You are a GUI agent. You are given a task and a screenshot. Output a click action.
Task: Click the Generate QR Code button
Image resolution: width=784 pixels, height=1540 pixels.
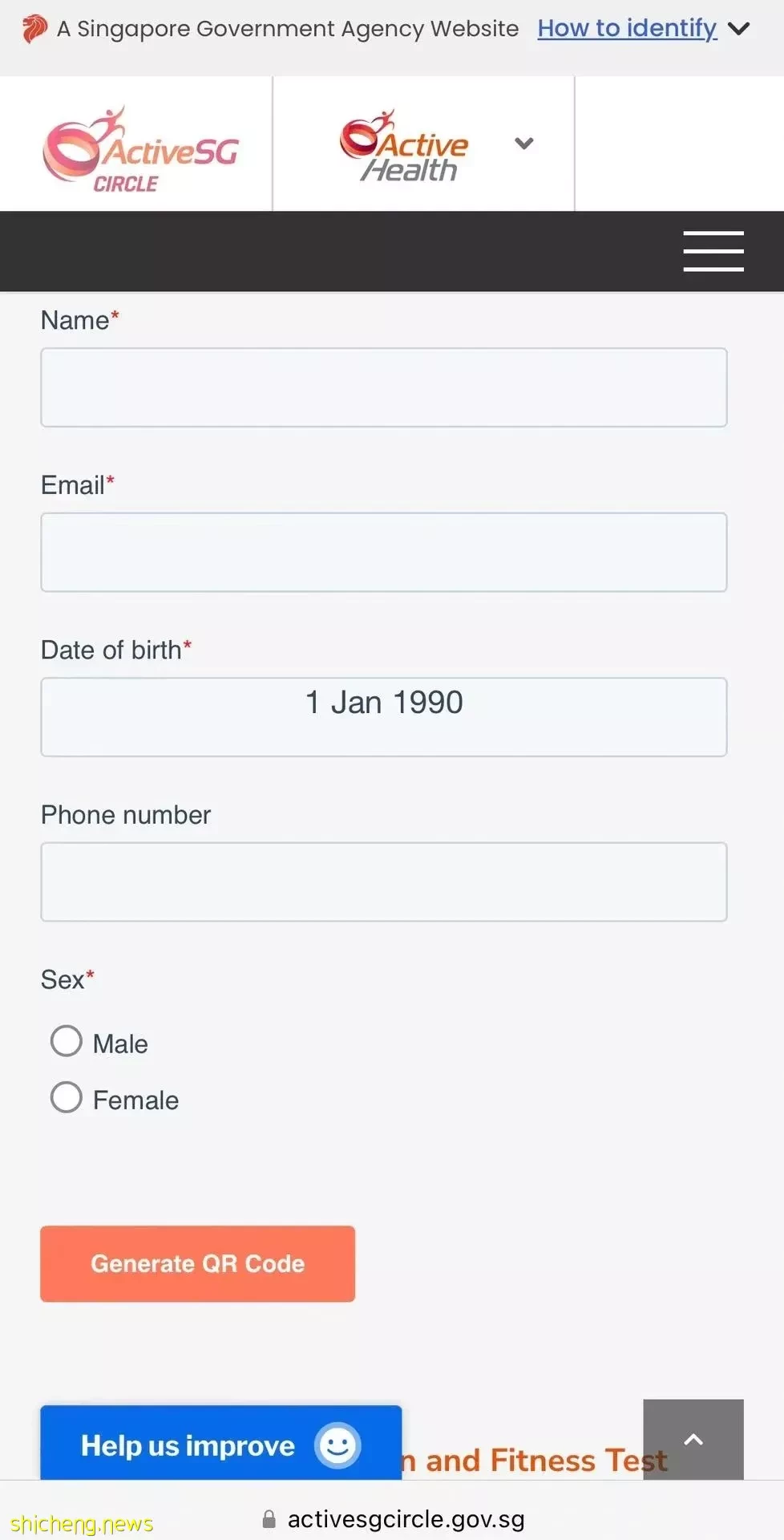tap(197, 1263)
